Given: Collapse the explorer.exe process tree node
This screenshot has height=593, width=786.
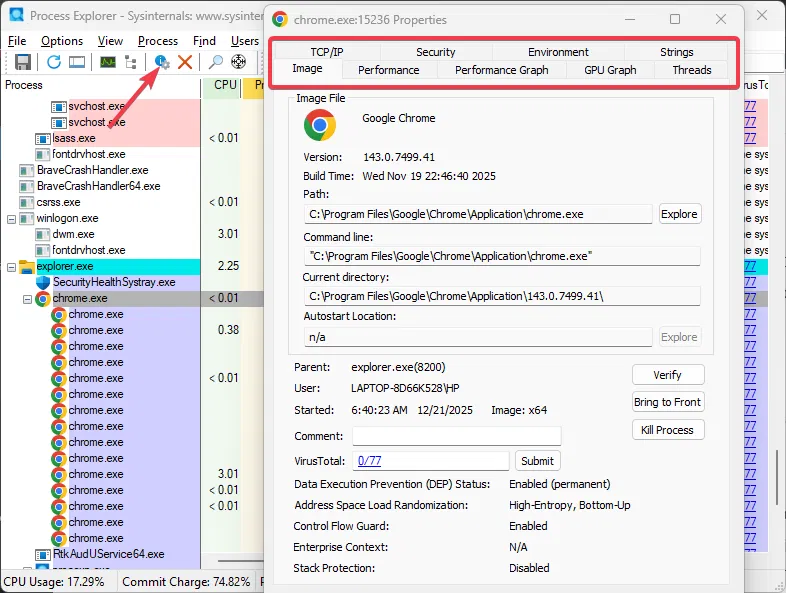Looking at the screenshot, I should (11, 267).
